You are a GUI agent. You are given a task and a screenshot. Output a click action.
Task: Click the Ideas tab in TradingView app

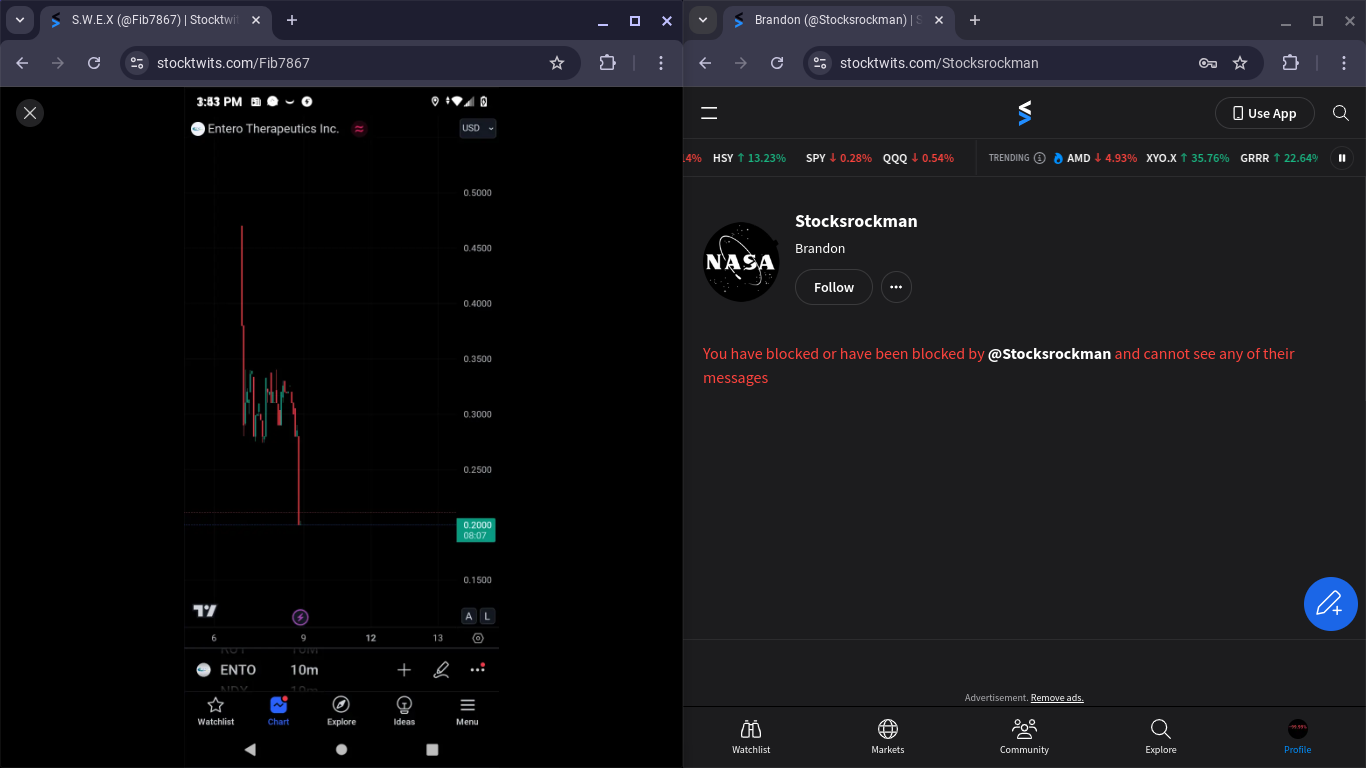pyautogui.click(x=404, y=711)
